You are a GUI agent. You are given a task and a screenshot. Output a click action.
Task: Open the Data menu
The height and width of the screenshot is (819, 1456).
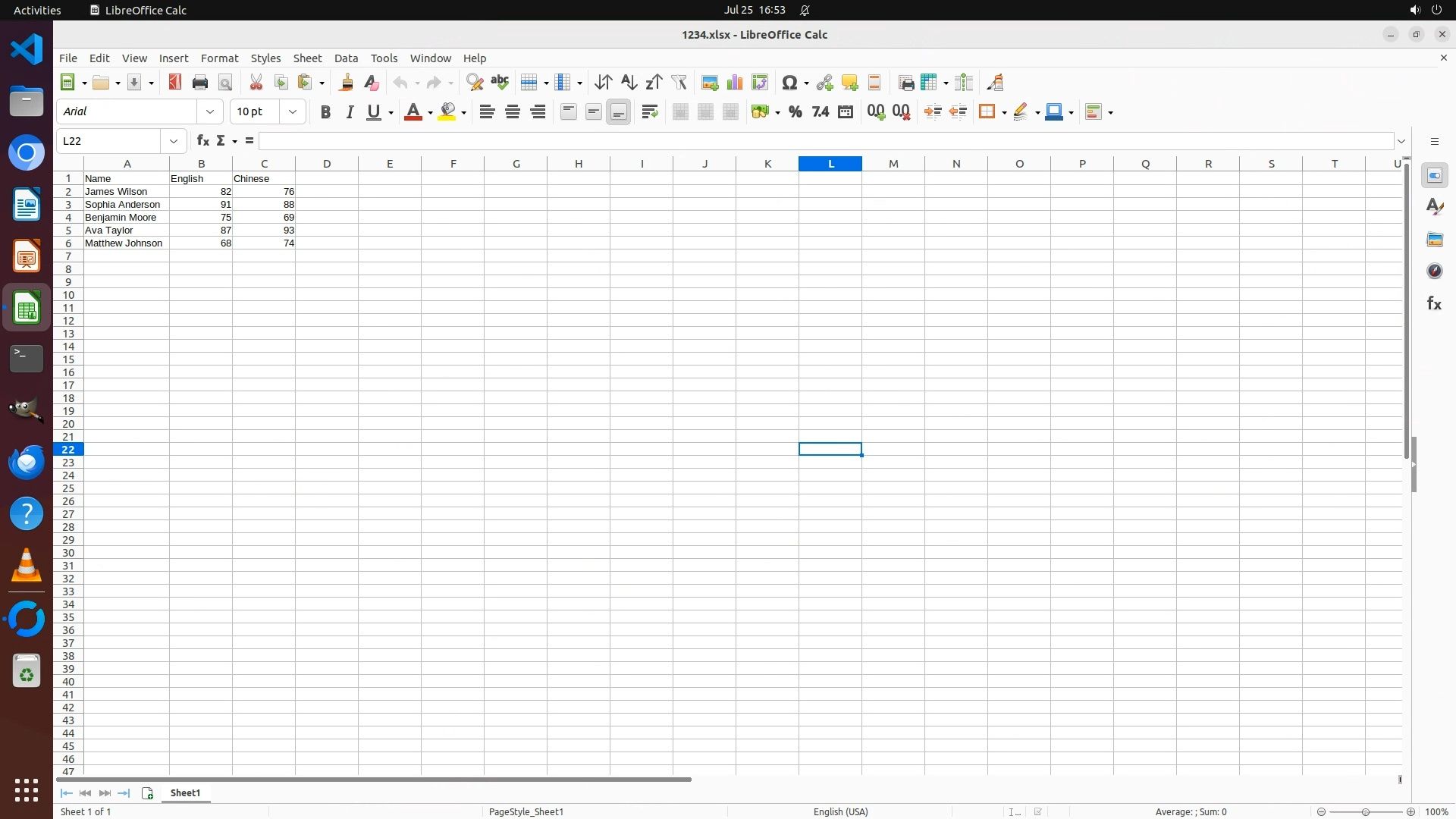346,58
